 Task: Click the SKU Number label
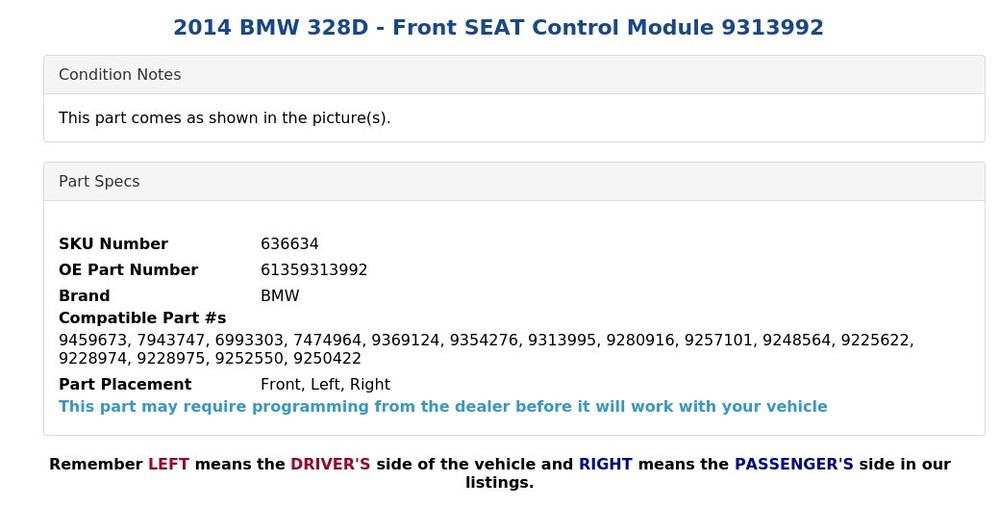[x=113, y=244]
